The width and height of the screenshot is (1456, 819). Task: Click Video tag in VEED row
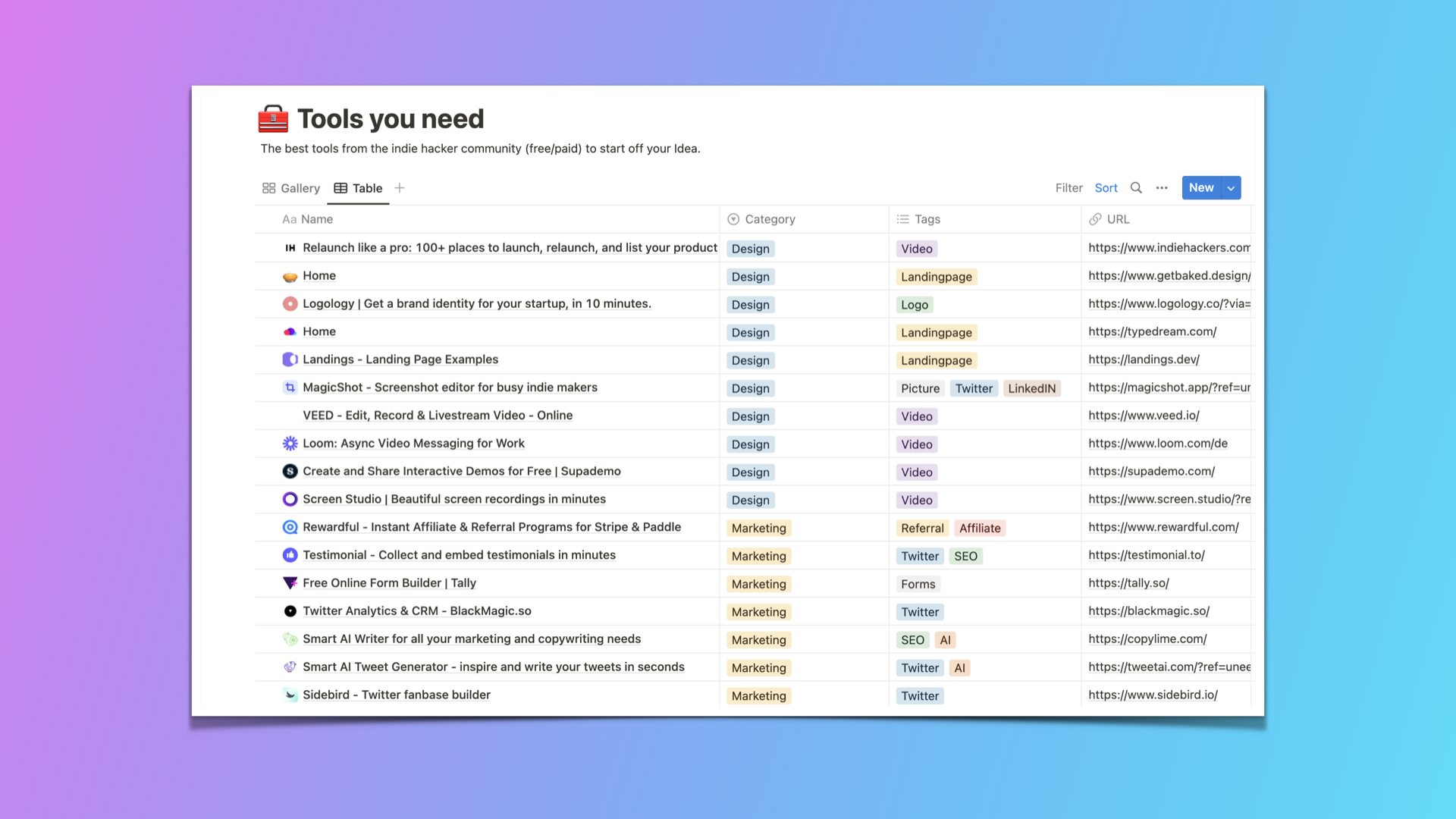[x=916, y=416]
